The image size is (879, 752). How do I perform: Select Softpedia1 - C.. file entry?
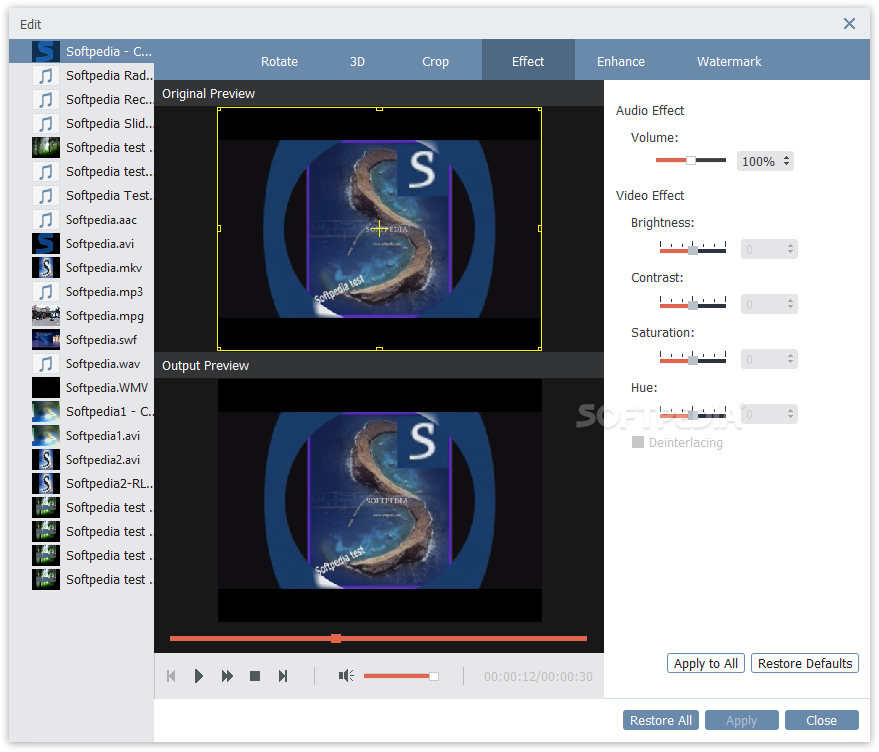pyautogui.click(x=81, y=412)
